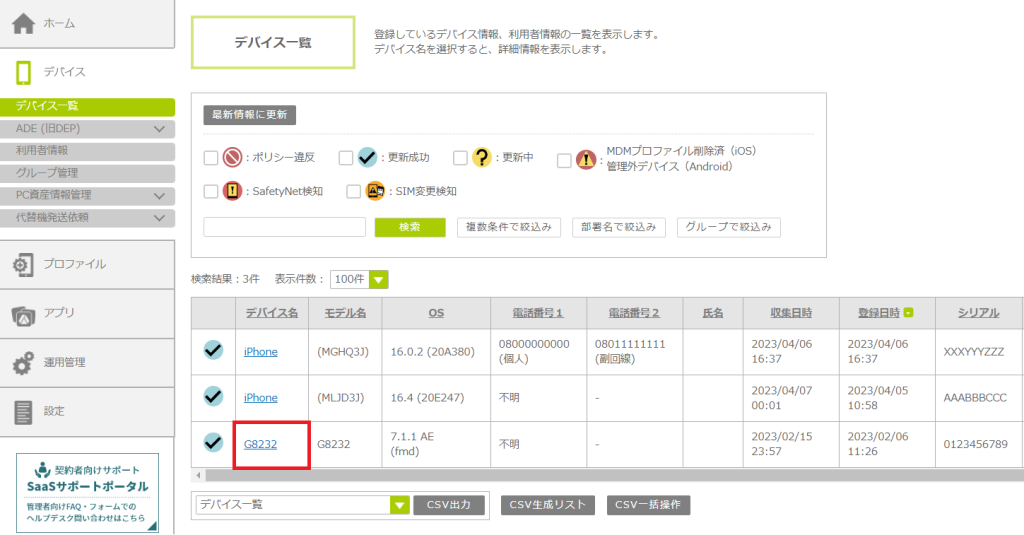Screen dimensions: 1024x535
Task: Open the デバイス一覧 CSV type dropdown
Action: 399,505
